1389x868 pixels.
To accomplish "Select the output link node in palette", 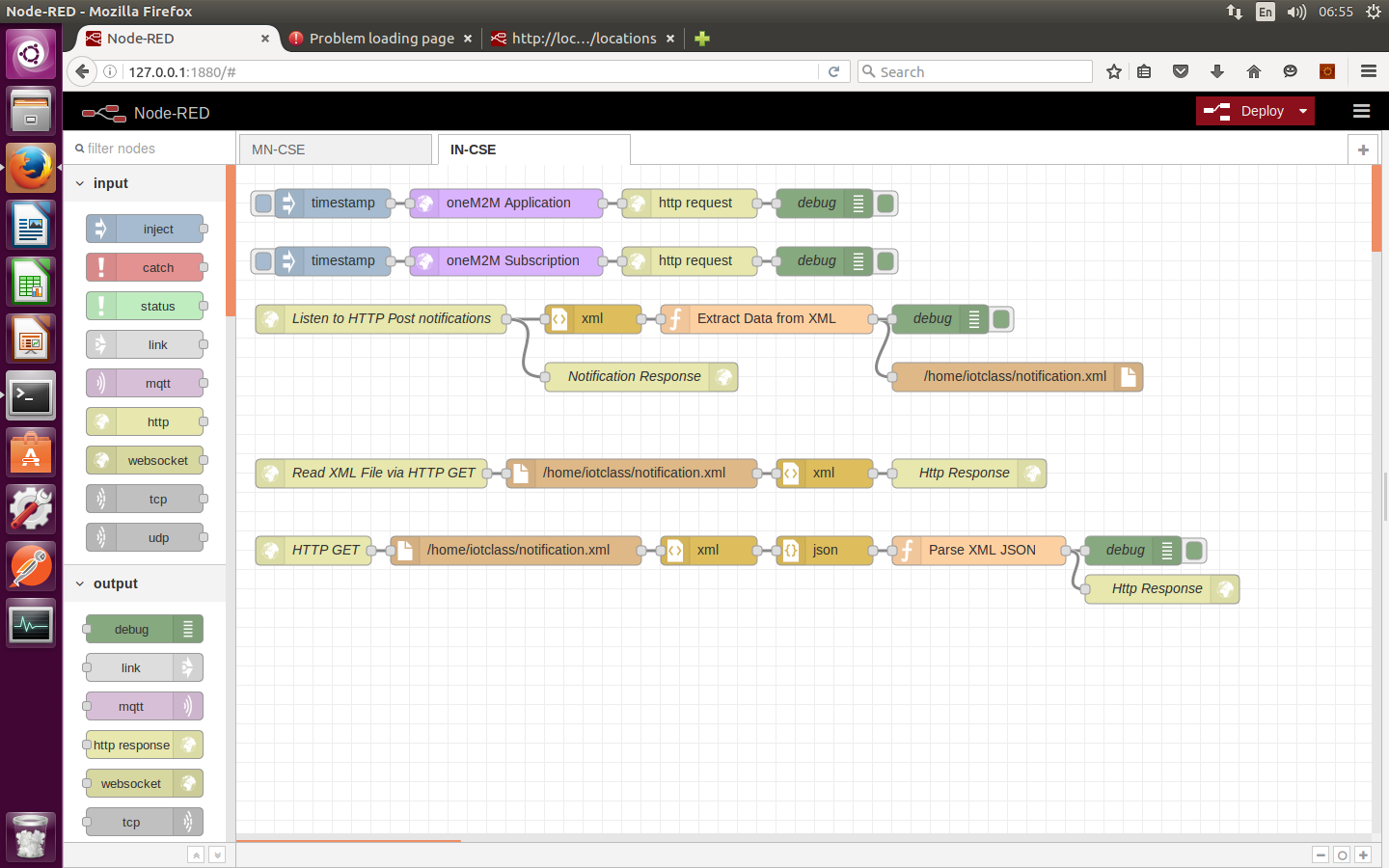I will click(x=145, y=667).
